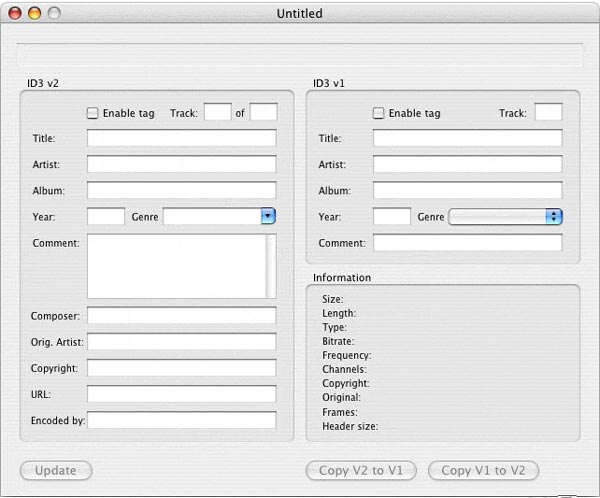Click the ID3 v2 total tracks field after 'of'

tap(263, 112)
